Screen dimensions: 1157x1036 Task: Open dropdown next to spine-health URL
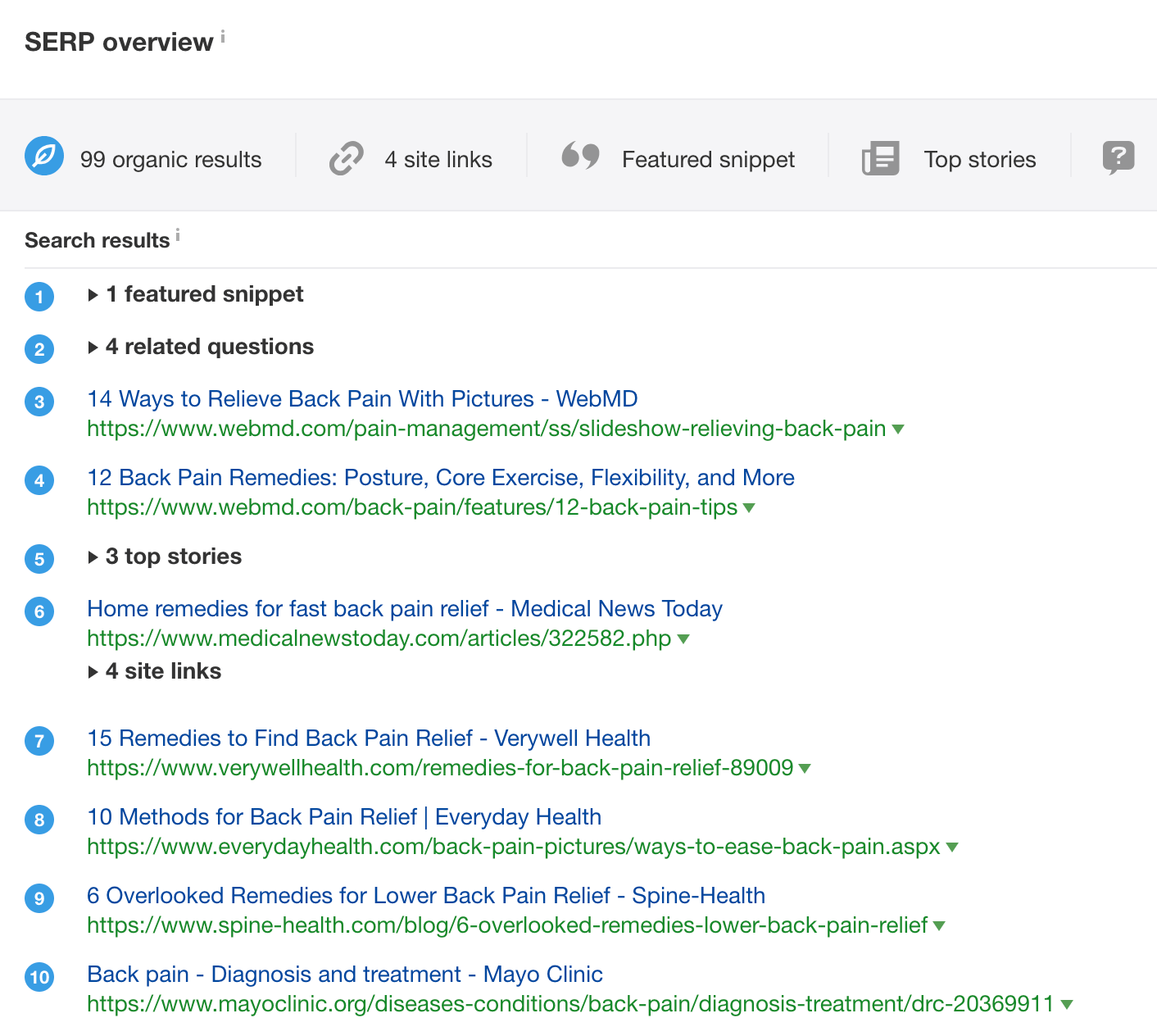(x=939, y=926)
